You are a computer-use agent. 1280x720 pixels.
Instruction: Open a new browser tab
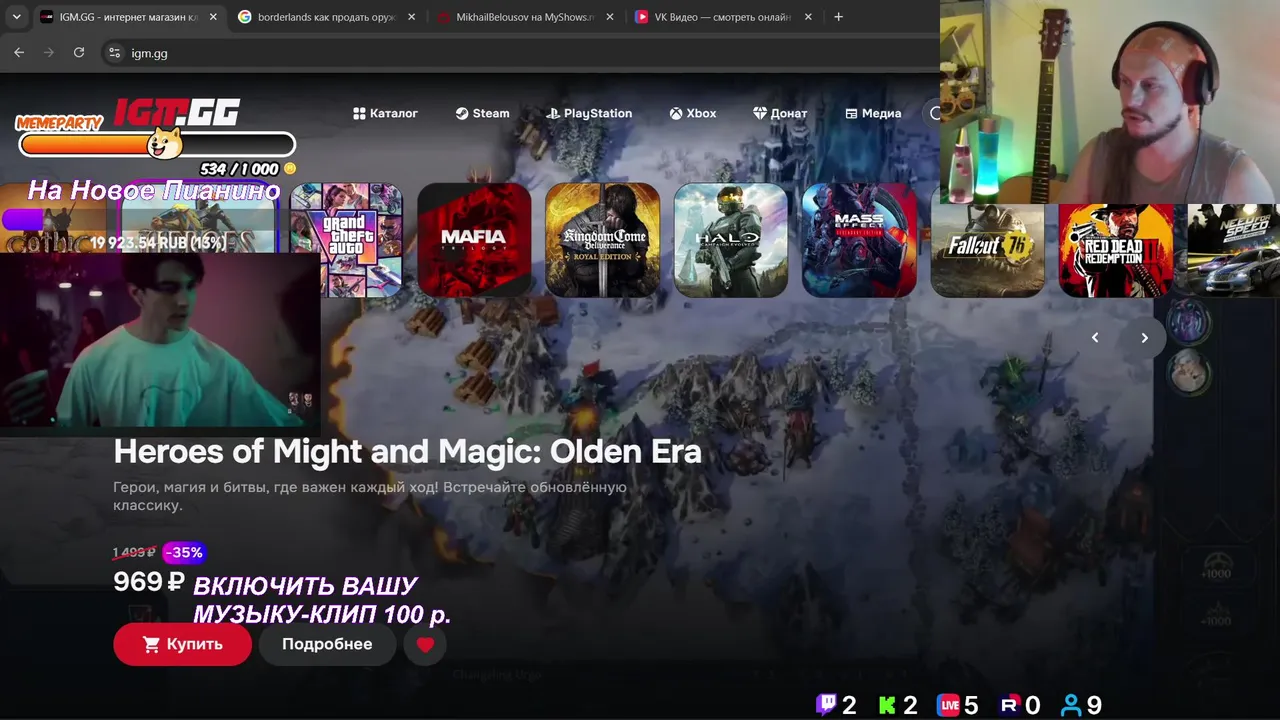tap(838, 17)
